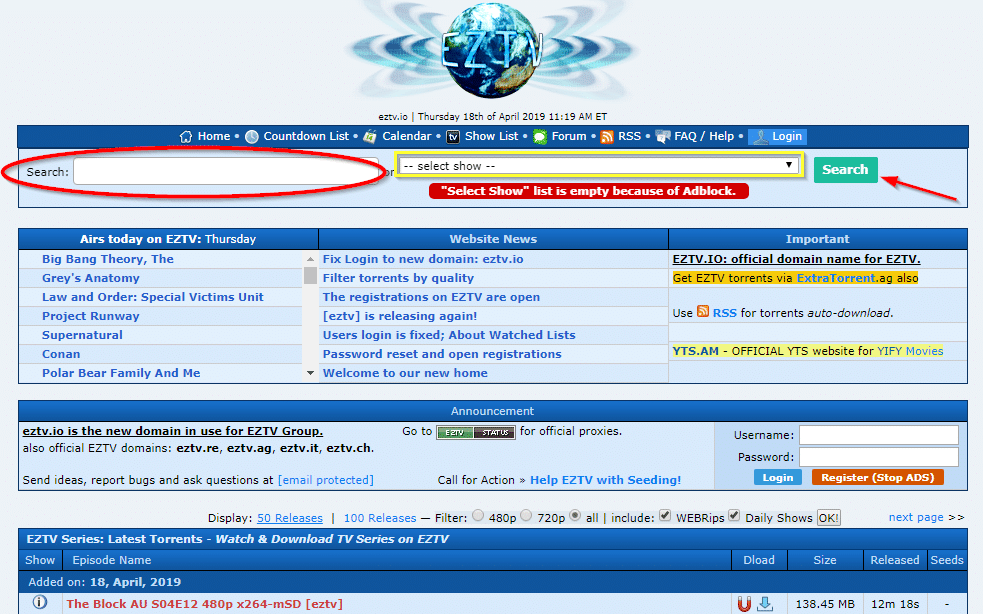This screenshot has height=614, width=983.
Task: Open 'Users login is fixed; About Watched Lists'
Action: 449,335
